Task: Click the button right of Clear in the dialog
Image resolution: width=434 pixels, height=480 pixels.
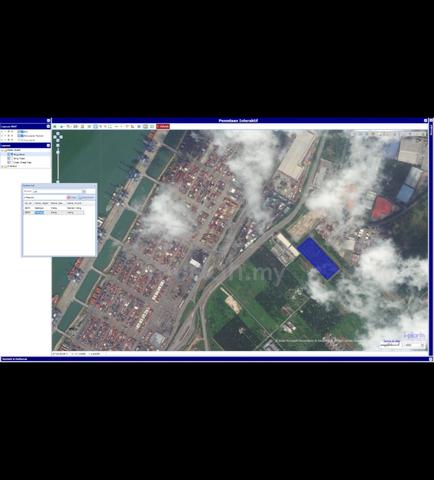Action: 86,197
